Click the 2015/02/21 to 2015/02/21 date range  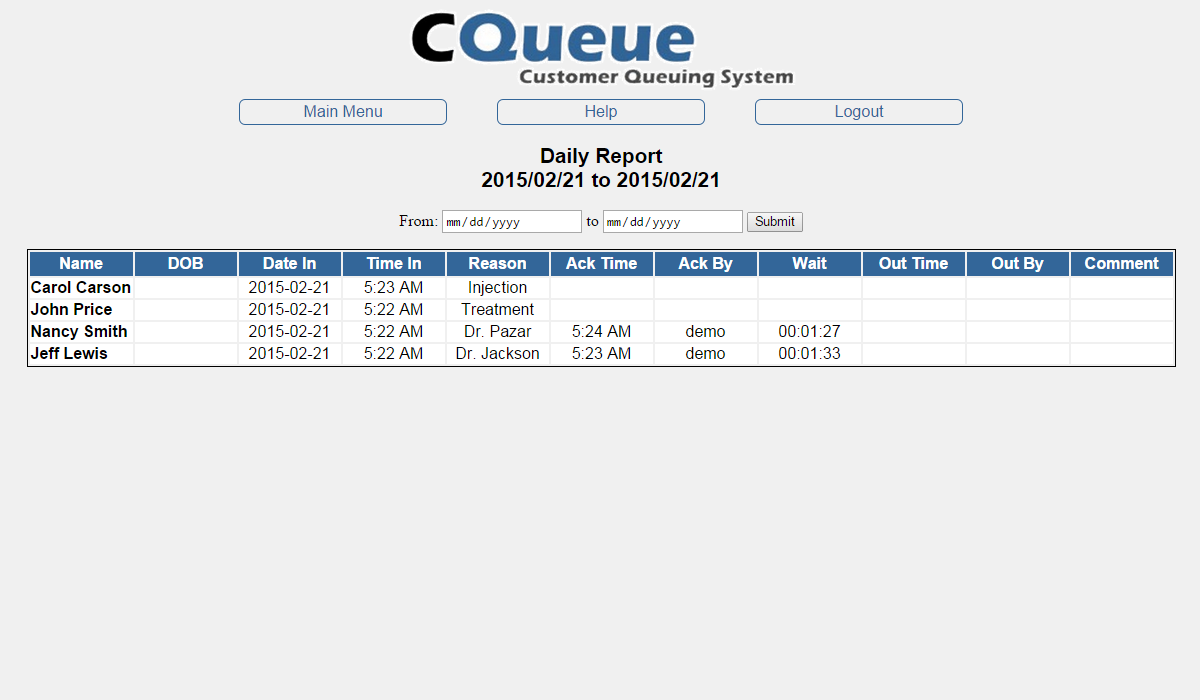pos(601,181)
